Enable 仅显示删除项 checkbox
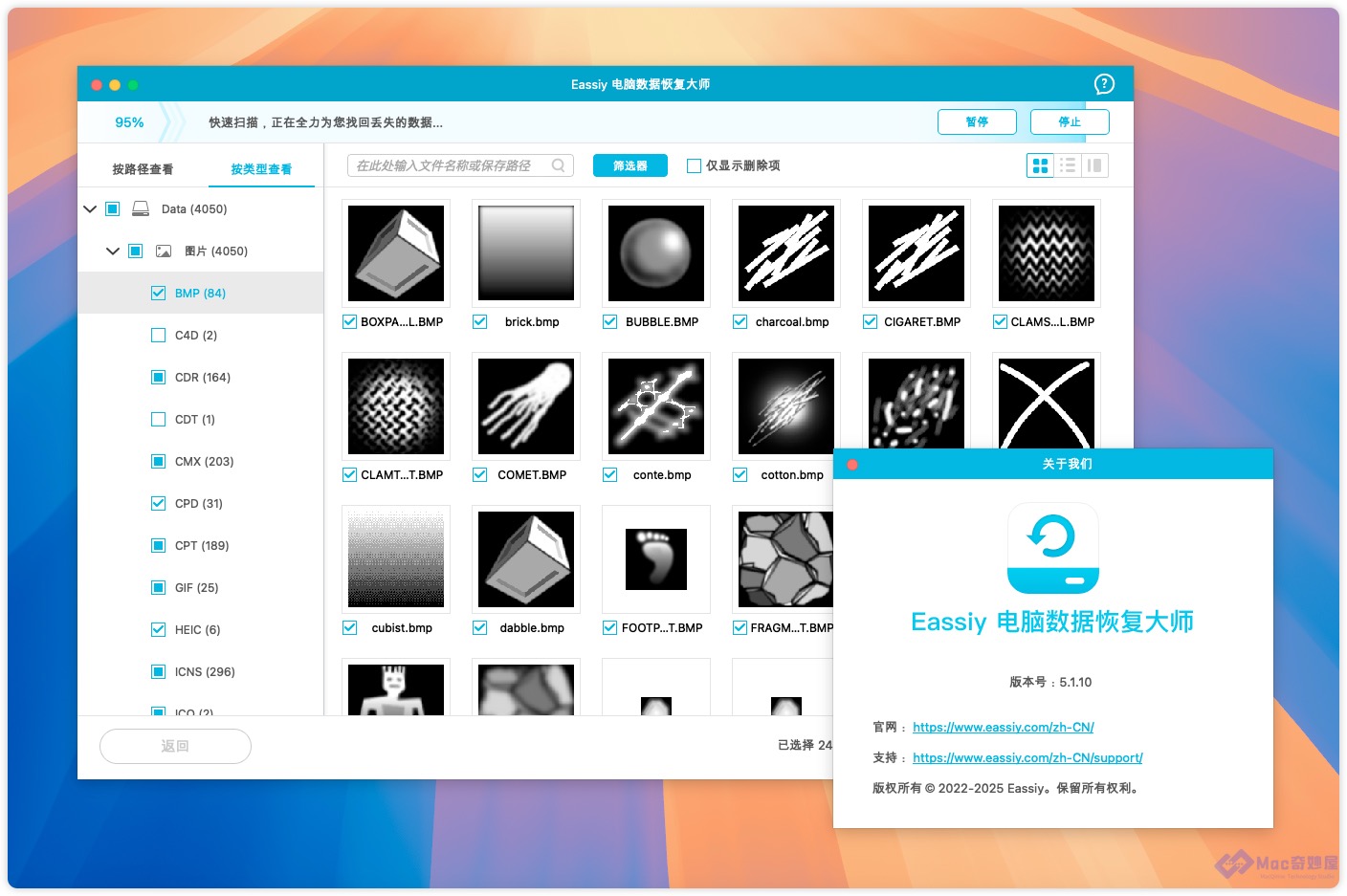This screenshot has height=896, width=1347. tap(695, 165)
